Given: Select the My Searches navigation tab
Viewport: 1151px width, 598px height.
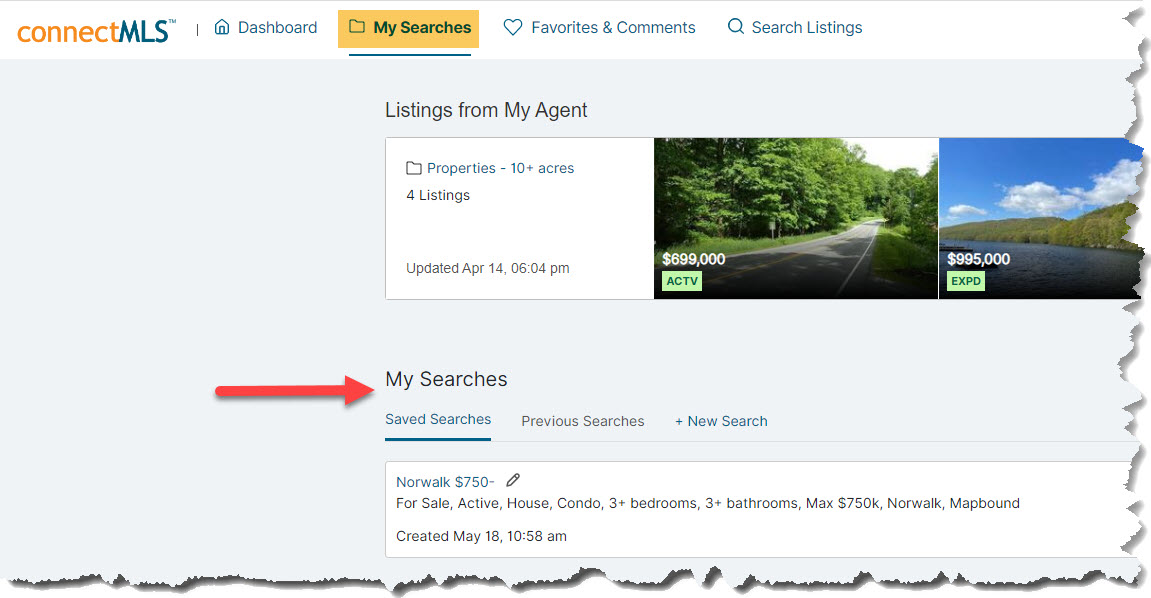Looking at the screenshot, I should coord(408,29).
